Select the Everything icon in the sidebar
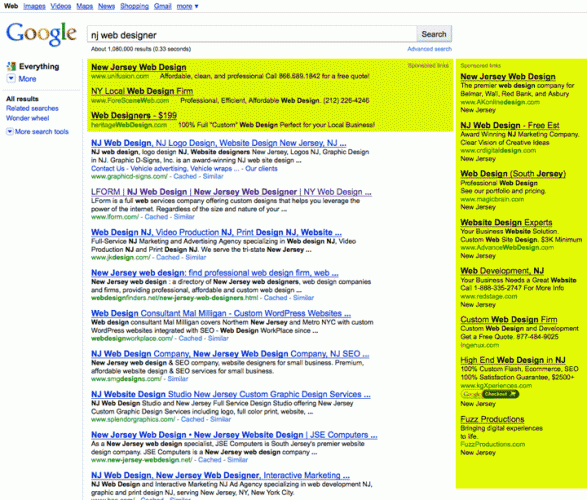 (11, 67)
